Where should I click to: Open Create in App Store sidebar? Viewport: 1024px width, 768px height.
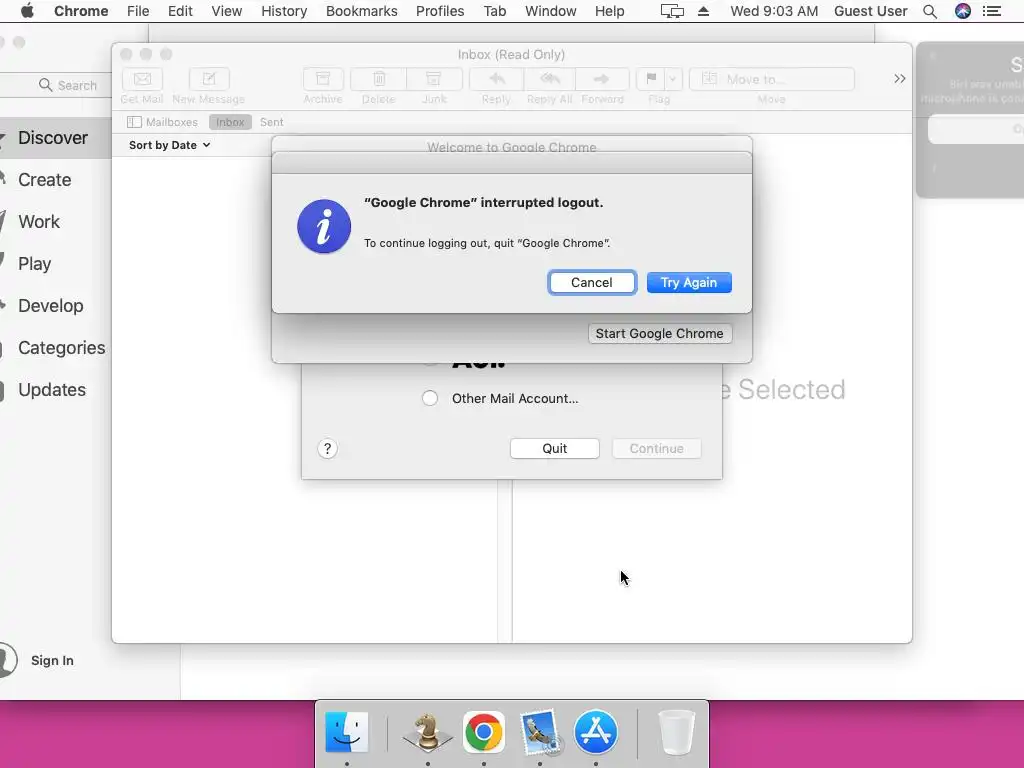point(44,180)
